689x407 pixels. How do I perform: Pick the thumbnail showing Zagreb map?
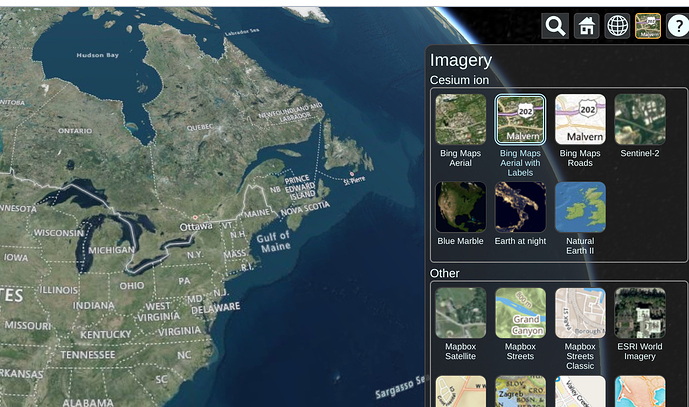(520, 391)
